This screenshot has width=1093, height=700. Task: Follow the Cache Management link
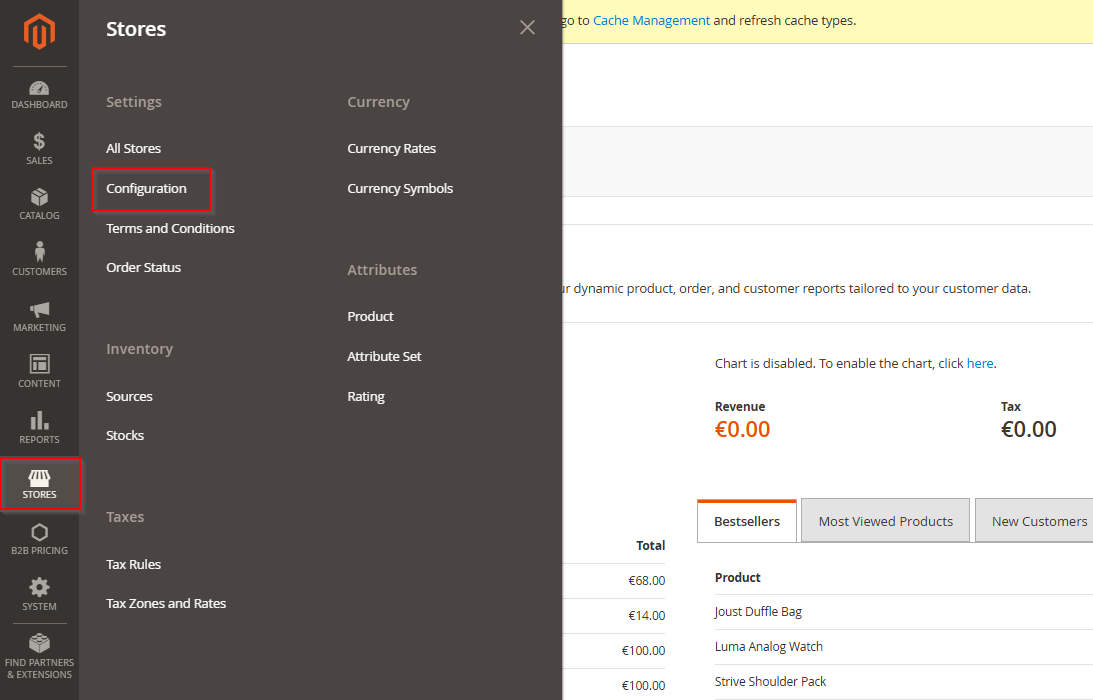651,20
